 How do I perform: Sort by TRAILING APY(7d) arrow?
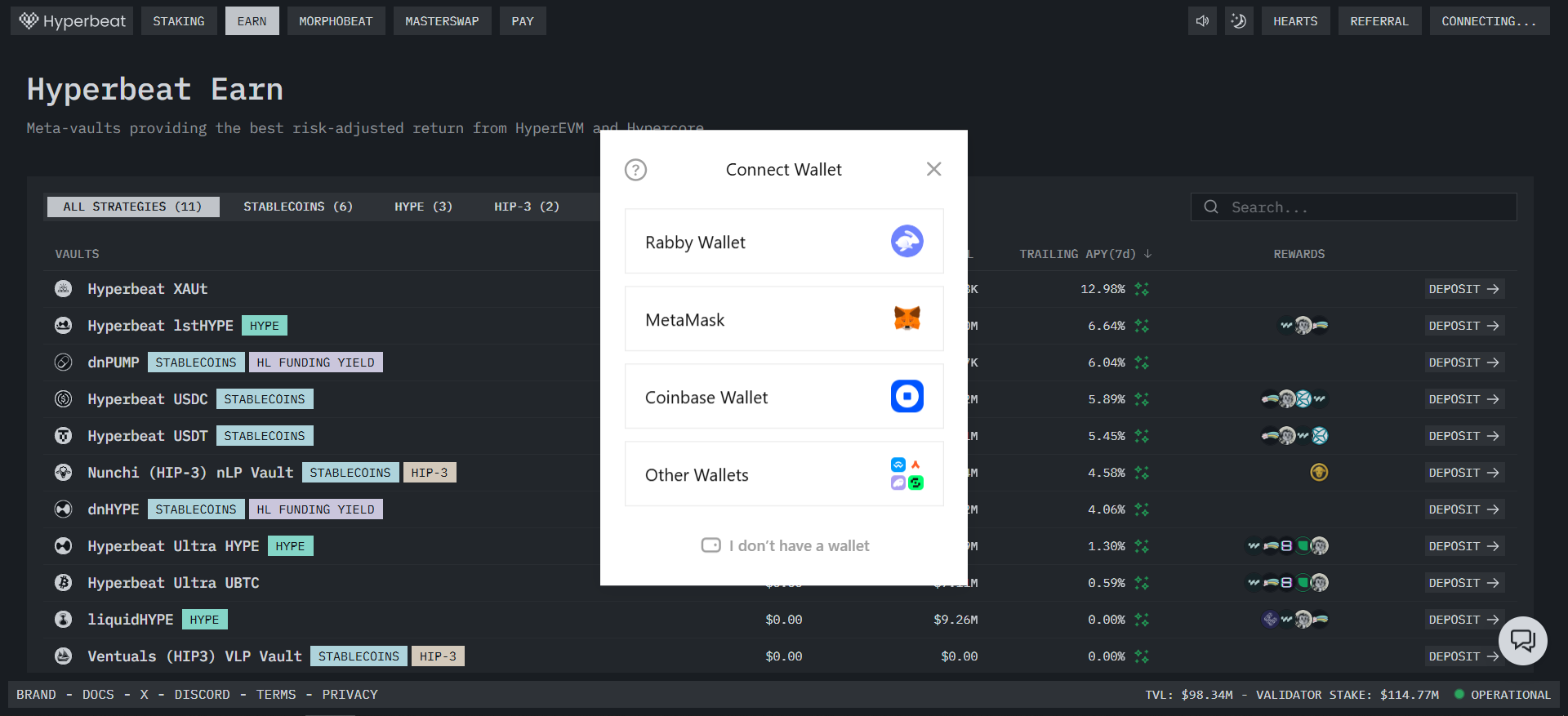(x=1148, y=254)
